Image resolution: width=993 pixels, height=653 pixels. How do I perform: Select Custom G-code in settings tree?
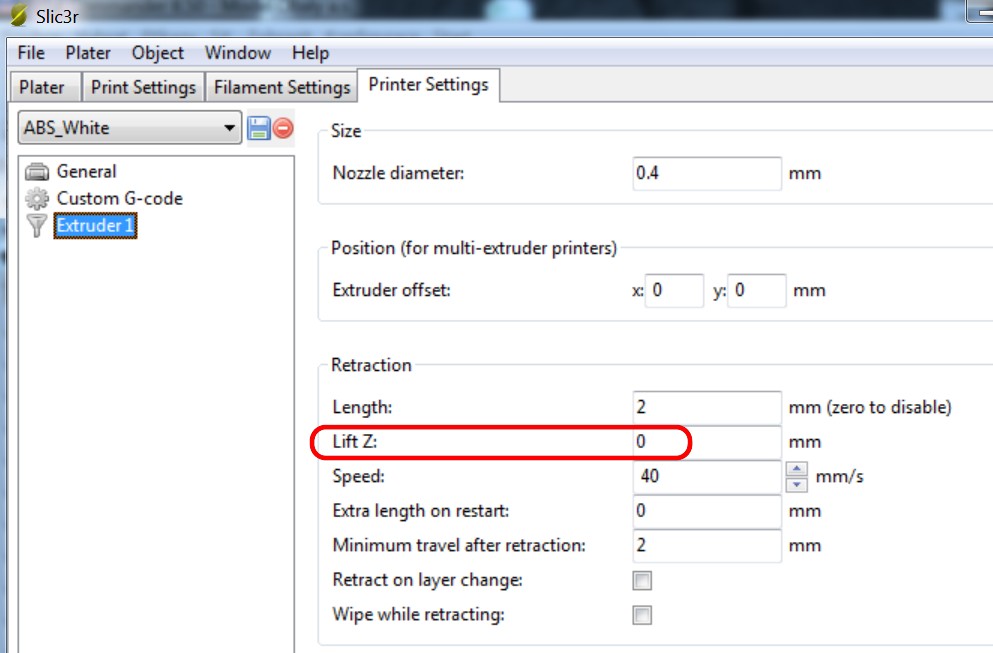(119, 198)
